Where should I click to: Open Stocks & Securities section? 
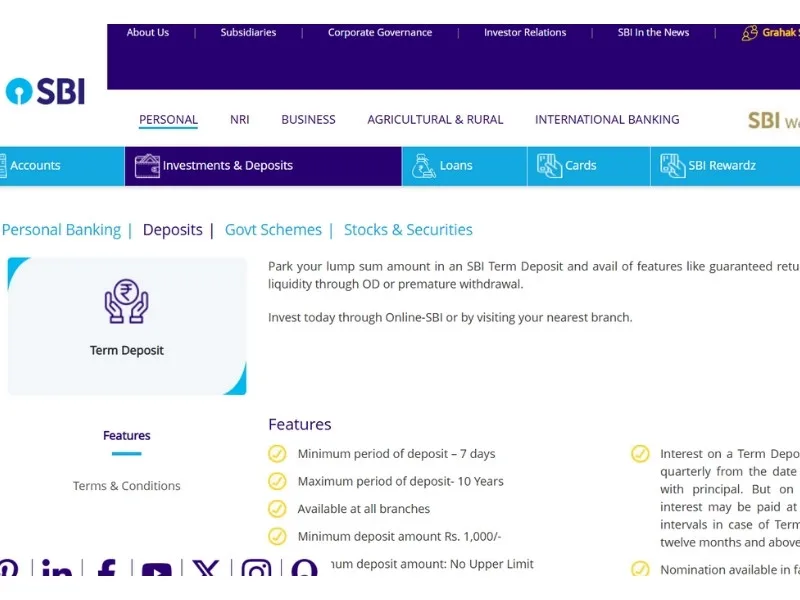click(x=408, y=230)
